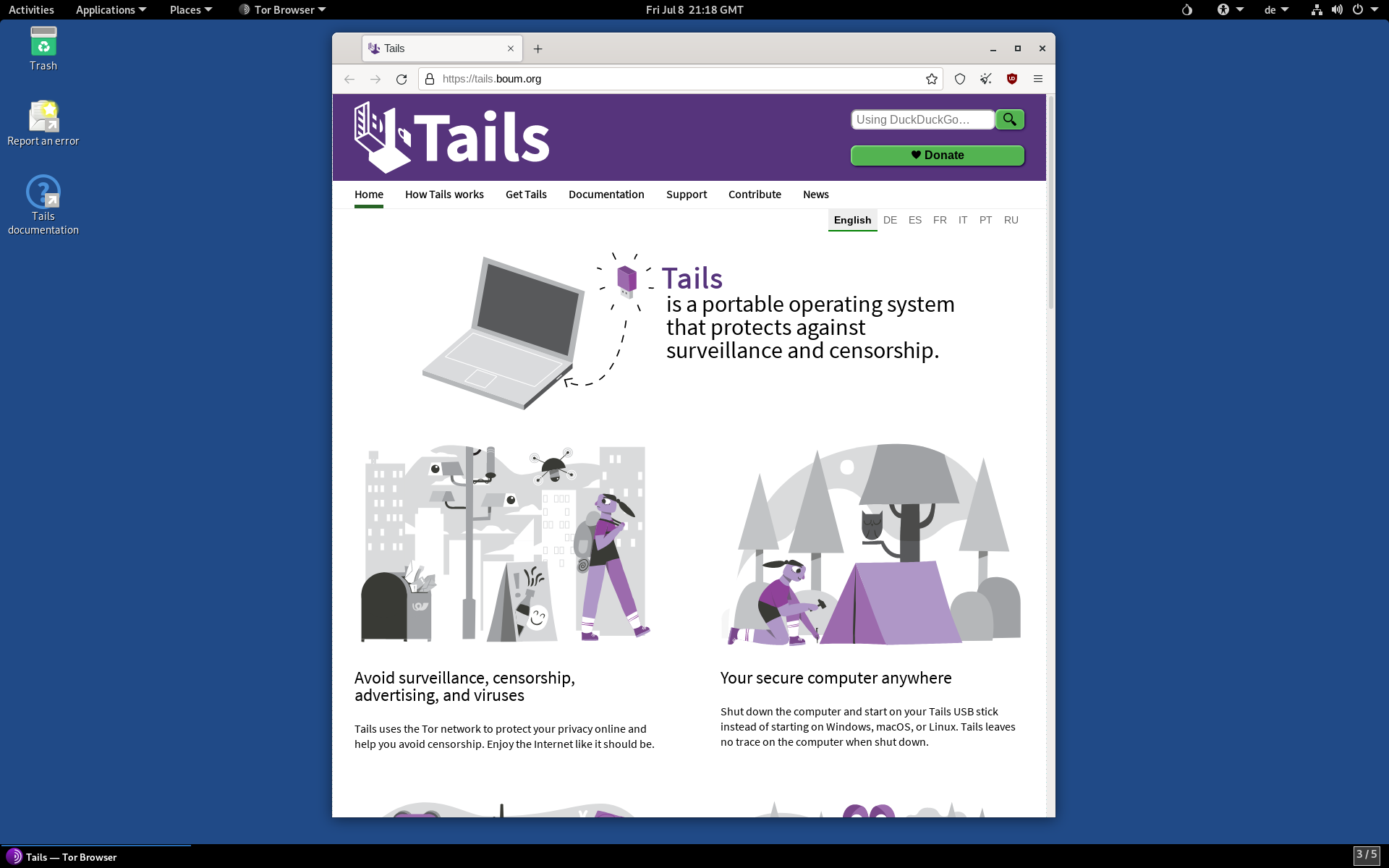The width and height of the screenshot is (1389, 868).
Task: Bookmark this page with the star icon
Action: click(x=932, y=79)
